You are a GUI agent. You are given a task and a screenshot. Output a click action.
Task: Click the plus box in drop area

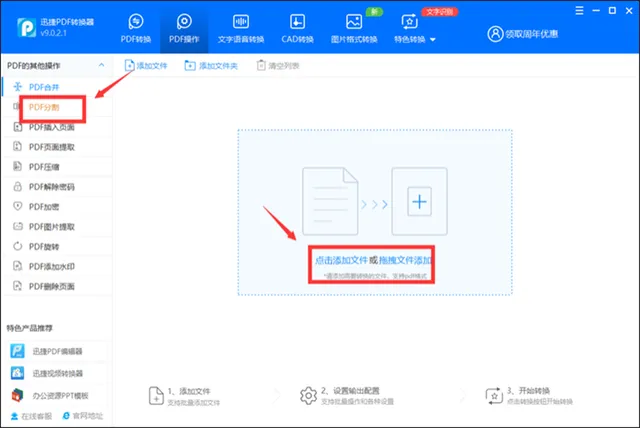coord(419,202)
